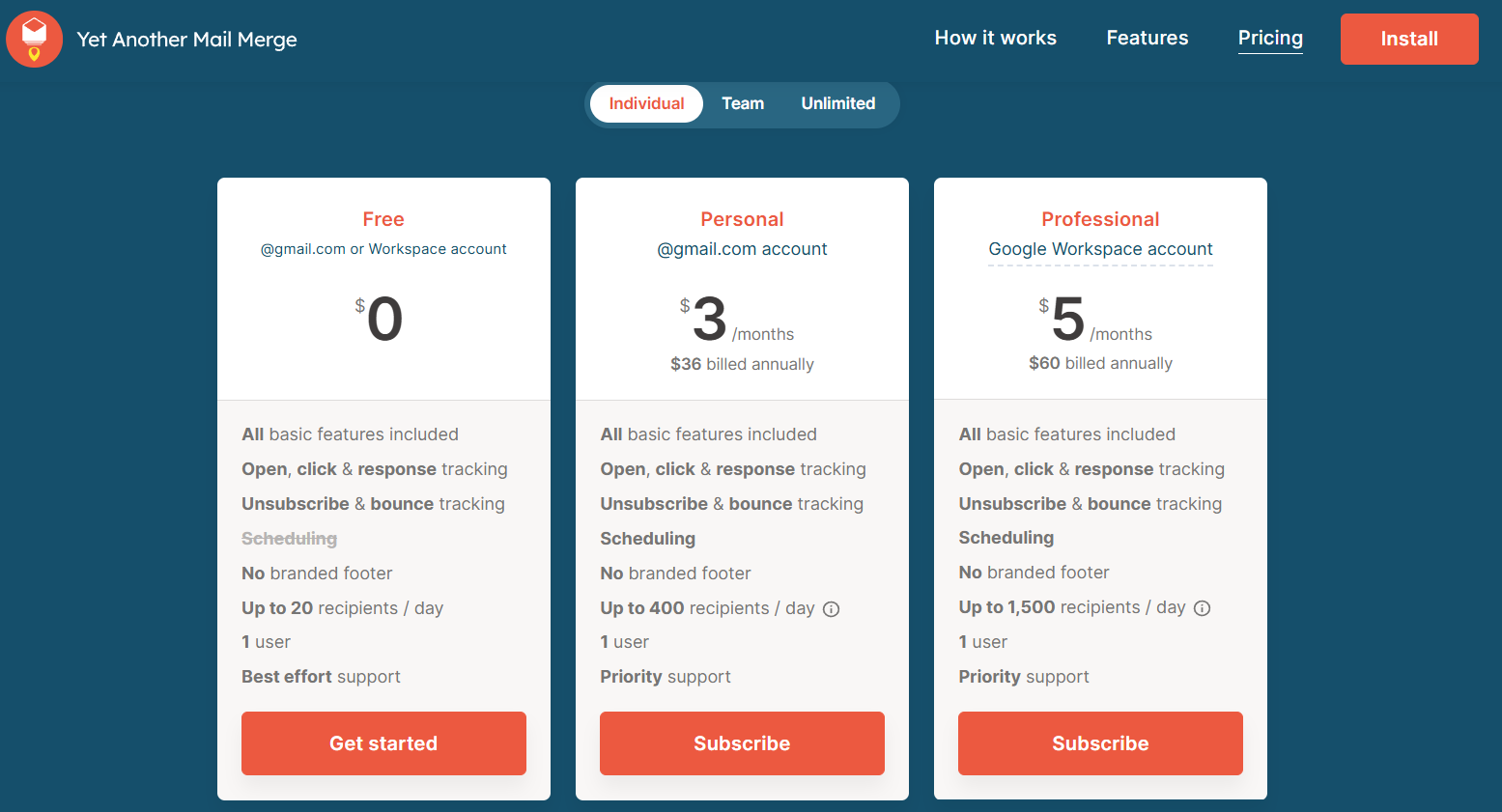Click 'Scheduling' in the Professional plan

(x=1006, y=538)
